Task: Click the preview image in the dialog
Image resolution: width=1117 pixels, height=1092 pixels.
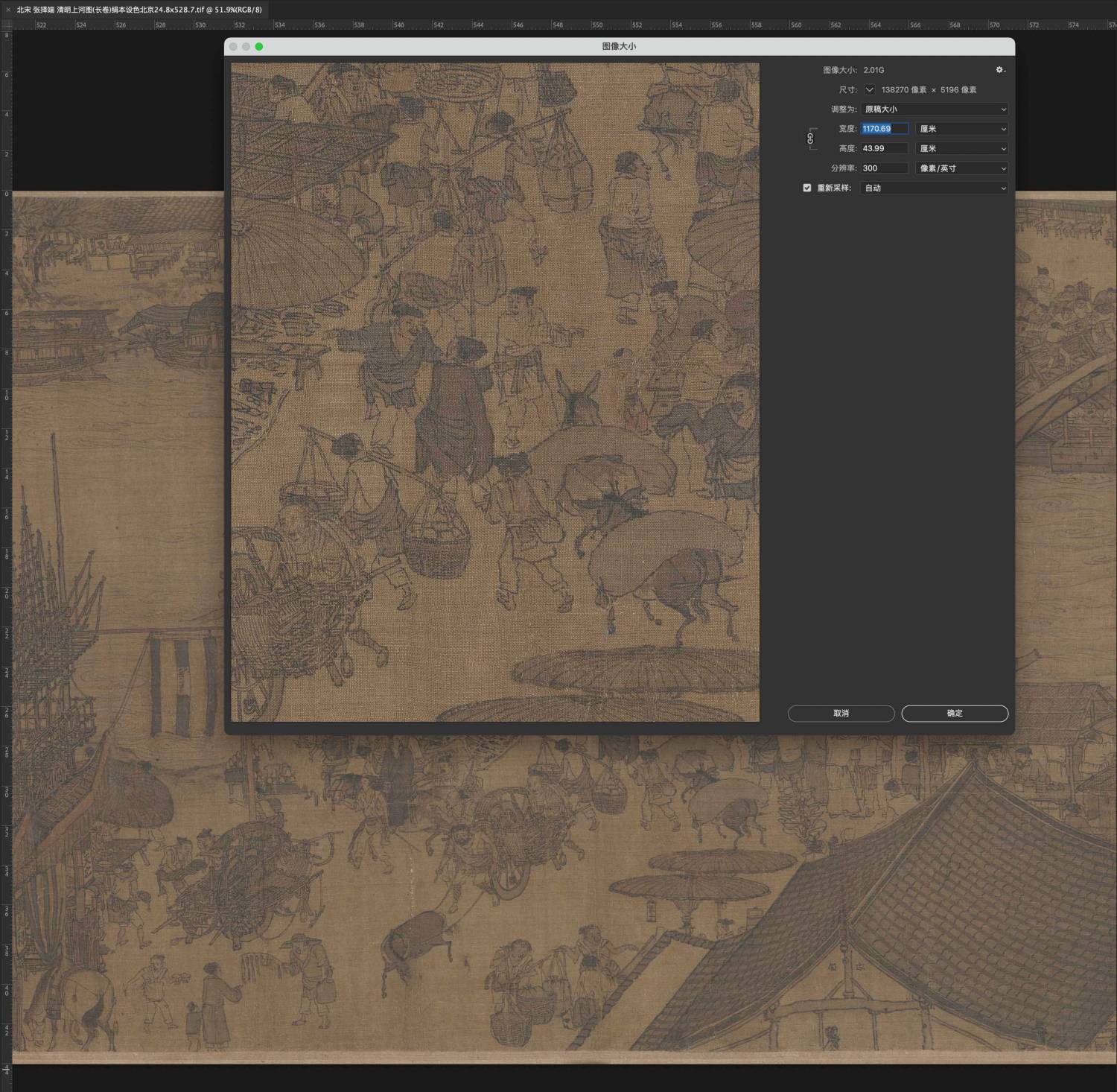Action: 494,392
